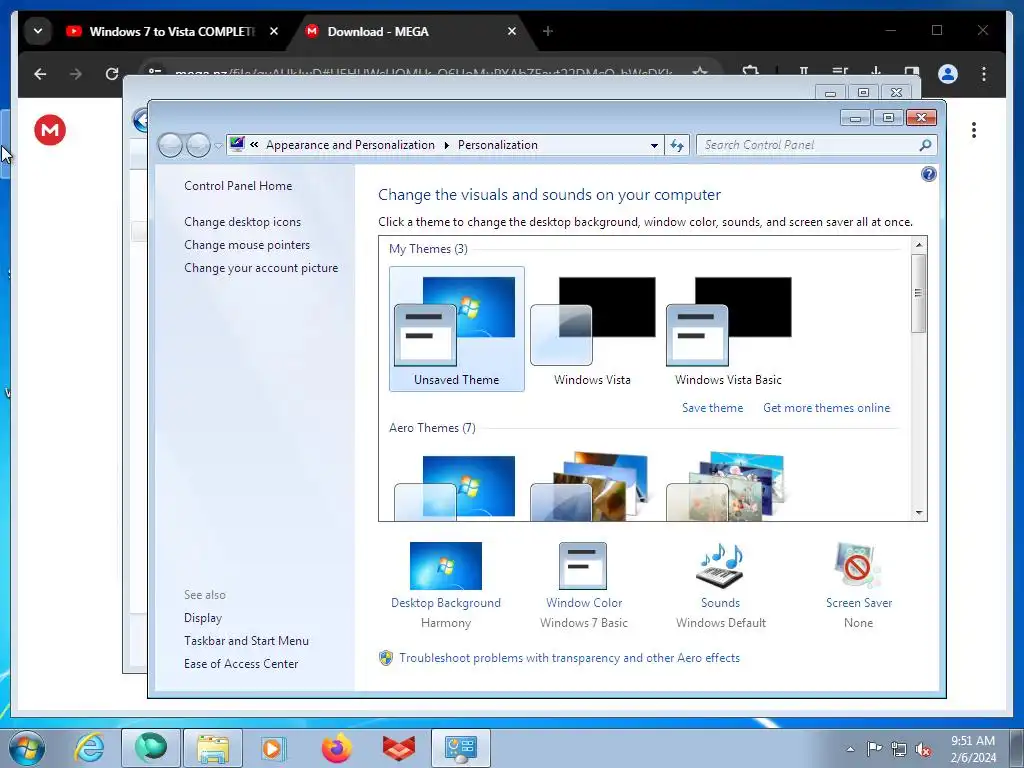
Task: Expand the breadcrumb double-chevron overflow
Action: [x=254, y=145]
